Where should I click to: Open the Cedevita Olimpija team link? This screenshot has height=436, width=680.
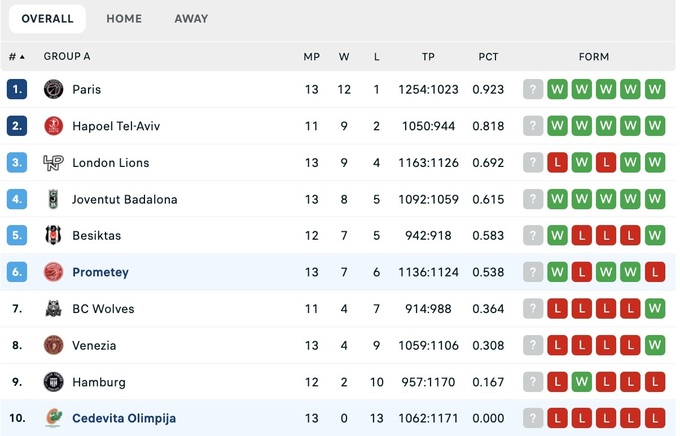tap(124, 419)
